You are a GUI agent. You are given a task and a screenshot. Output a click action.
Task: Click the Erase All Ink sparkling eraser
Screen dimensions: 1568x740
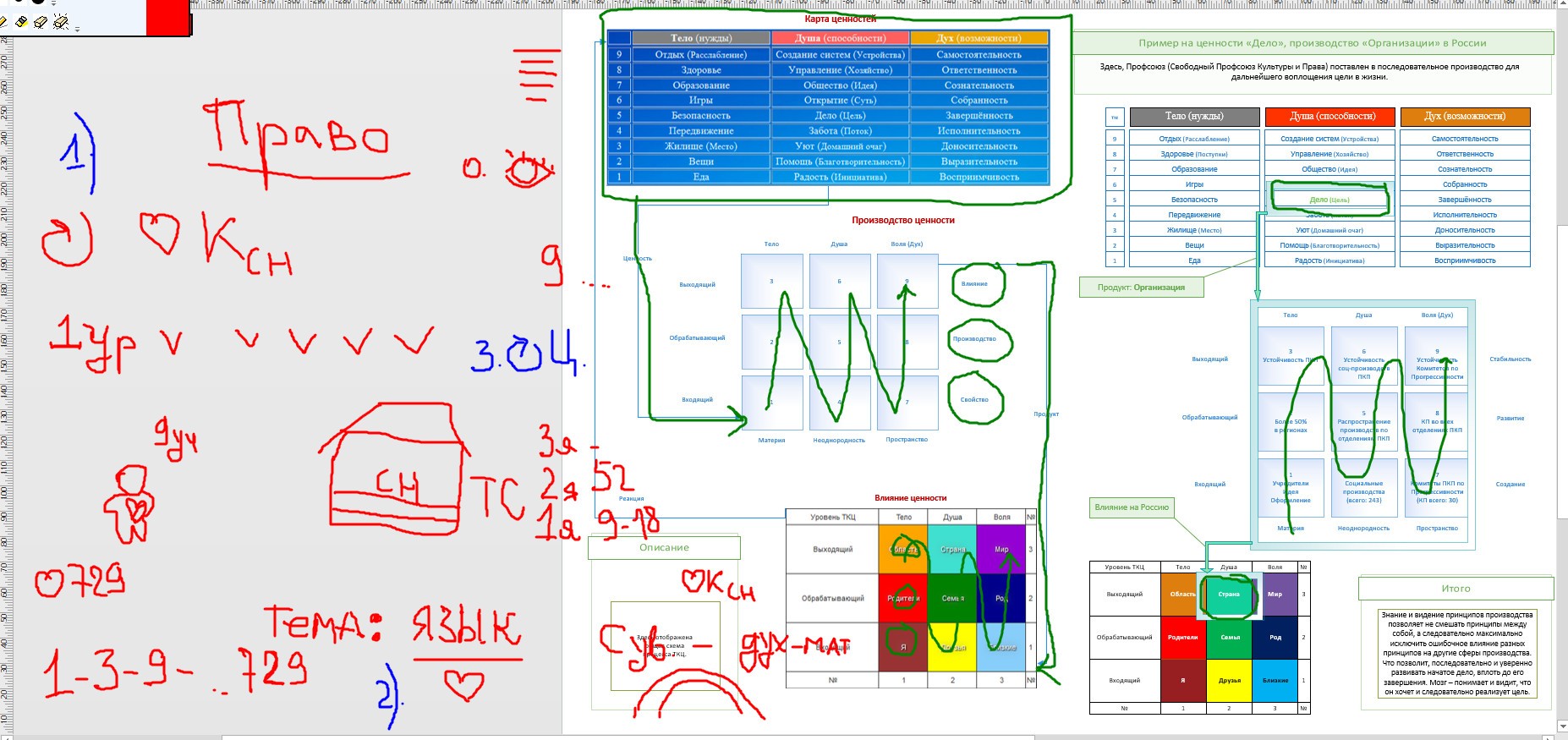pyautogui.click(x=61, y=22)
